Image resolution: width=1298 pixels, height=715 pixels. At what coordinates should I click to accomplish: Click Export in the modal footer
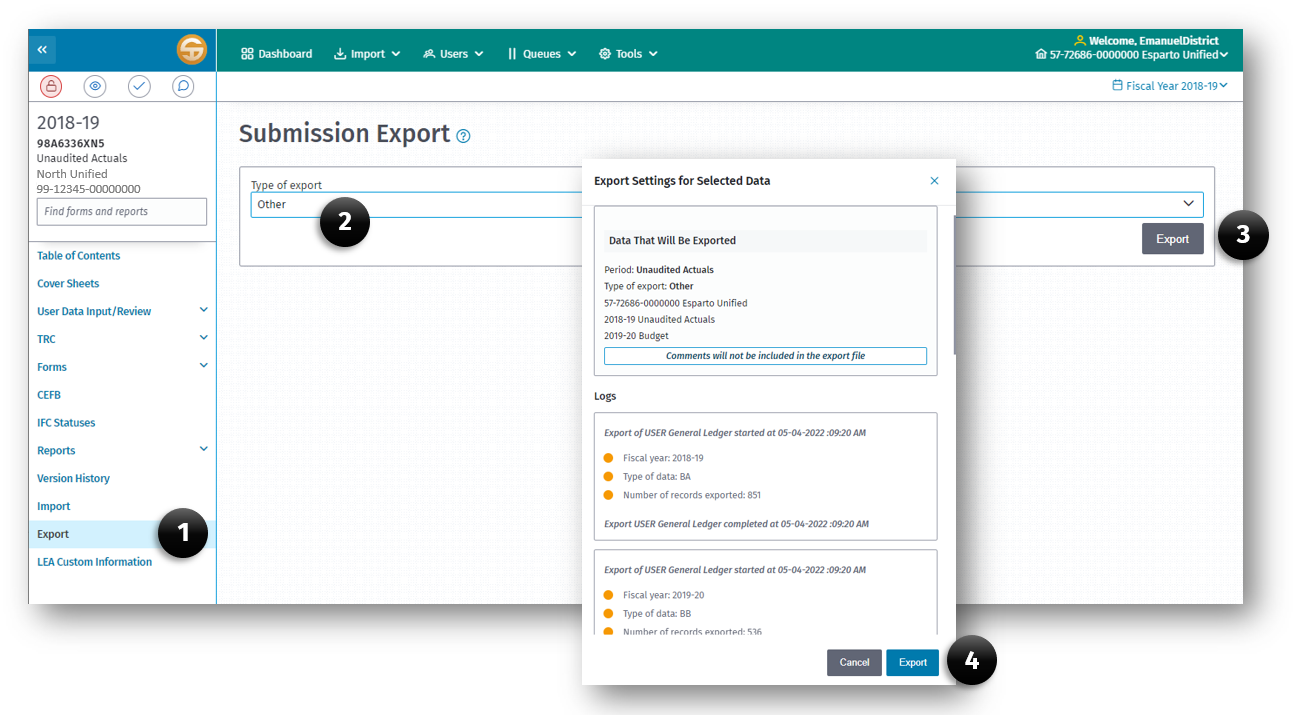[911, 662]
